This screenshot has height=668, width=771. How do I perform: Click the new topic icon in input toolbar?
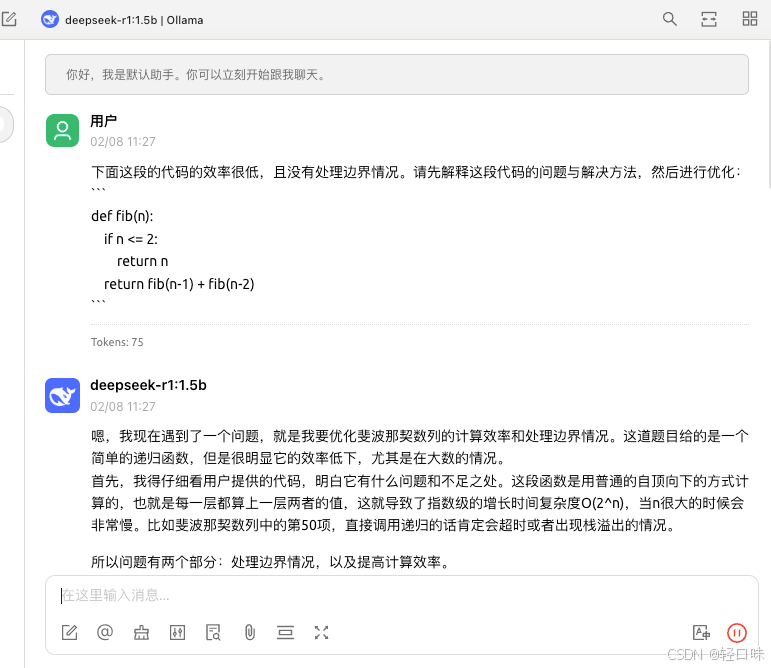pos(69,632)
